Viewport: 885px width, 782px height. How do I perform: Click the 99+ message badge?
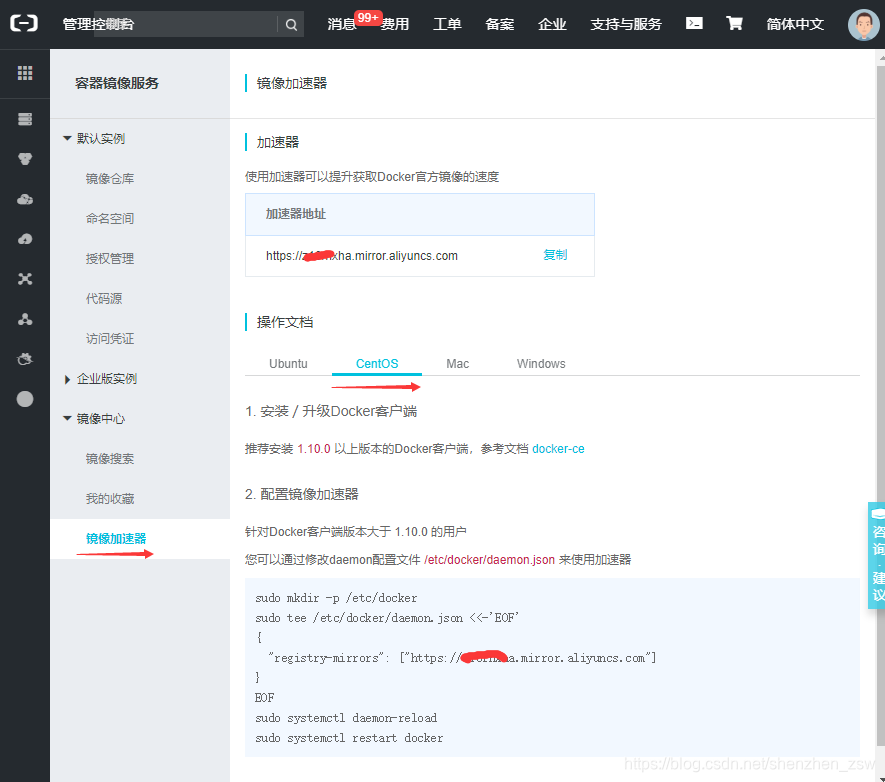368,17
